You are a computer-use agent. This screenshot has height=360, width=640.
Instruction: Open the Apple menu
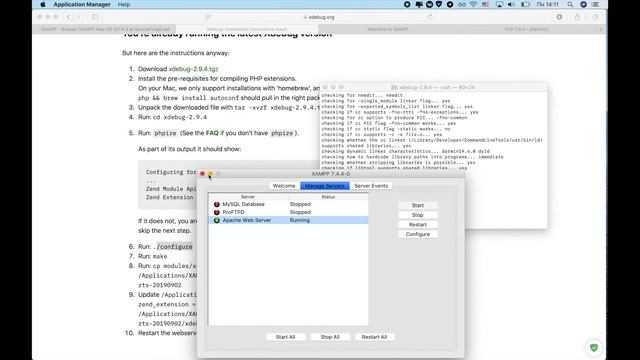click(43, 4)
